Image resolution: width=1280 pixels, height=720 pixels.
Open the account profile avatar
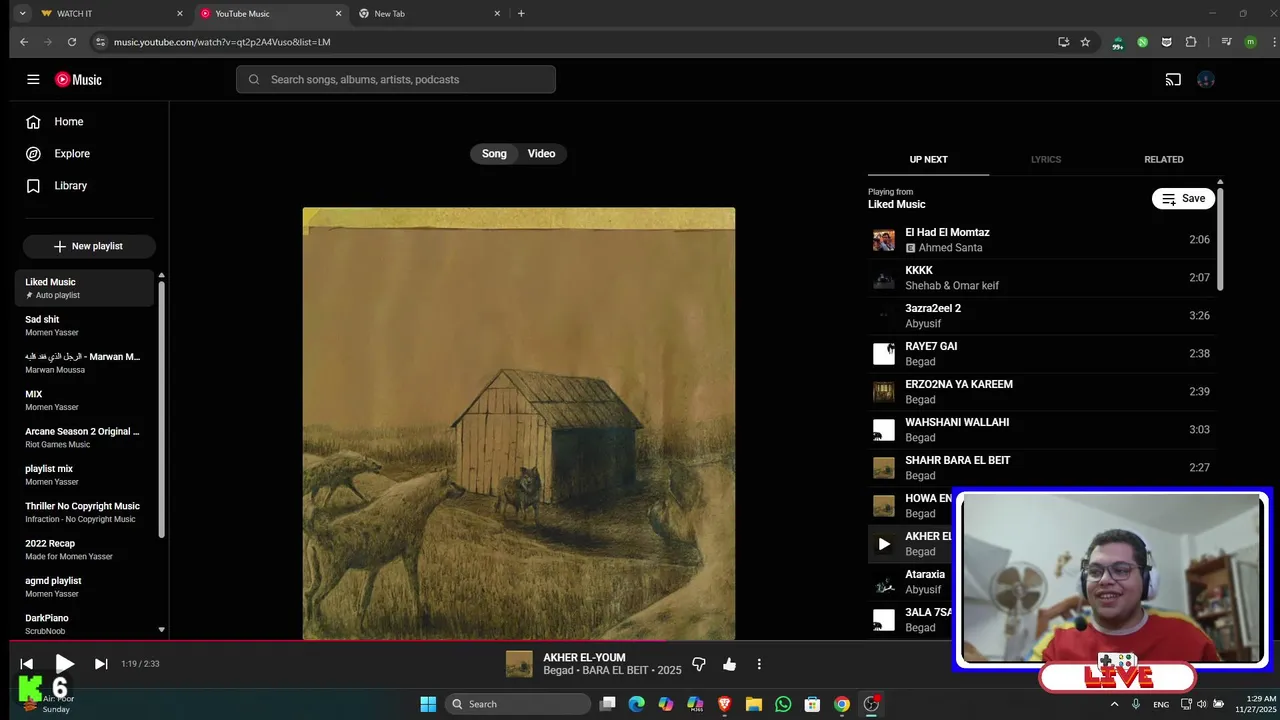[1206, 80]
